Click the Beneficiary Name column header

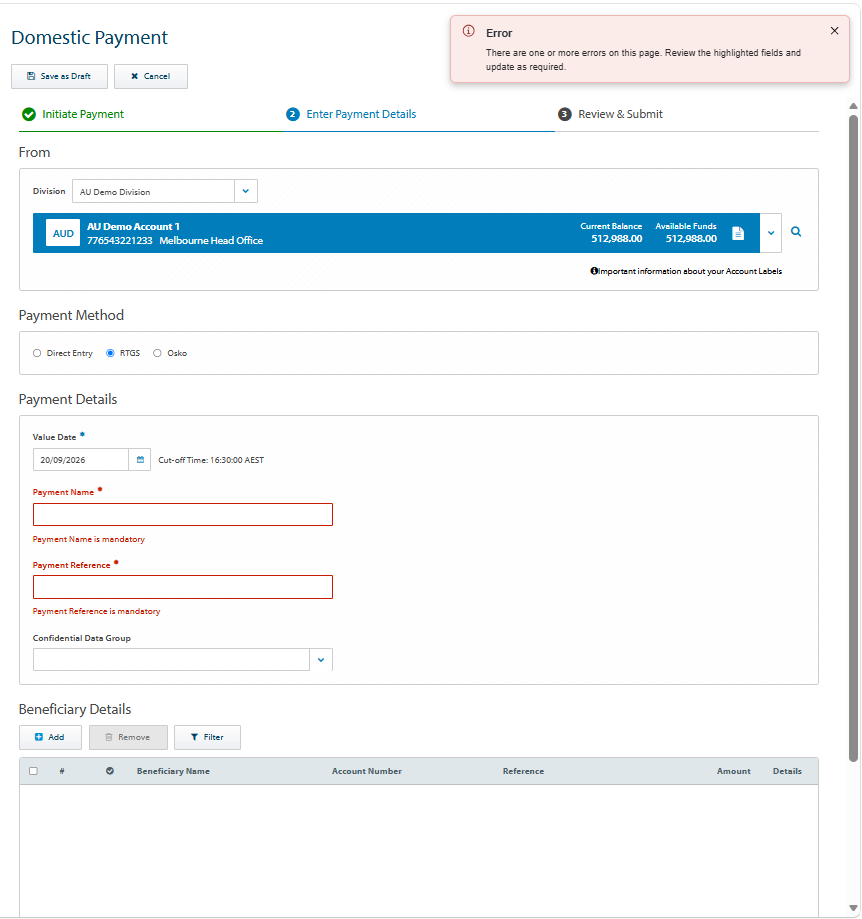pyautogui.click(x=173, y=771)
